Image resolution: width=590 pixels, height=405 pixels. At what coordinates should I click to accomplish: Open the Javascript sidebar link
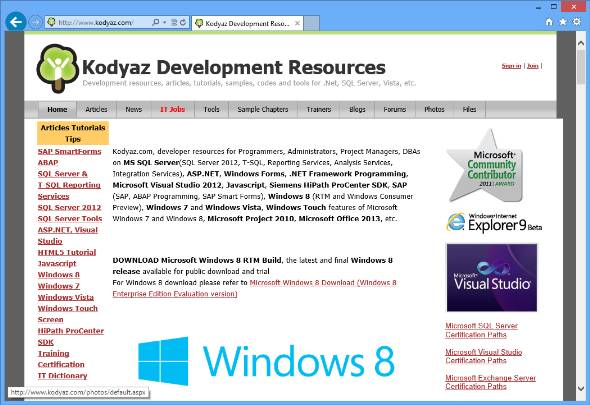pos(57,264)
